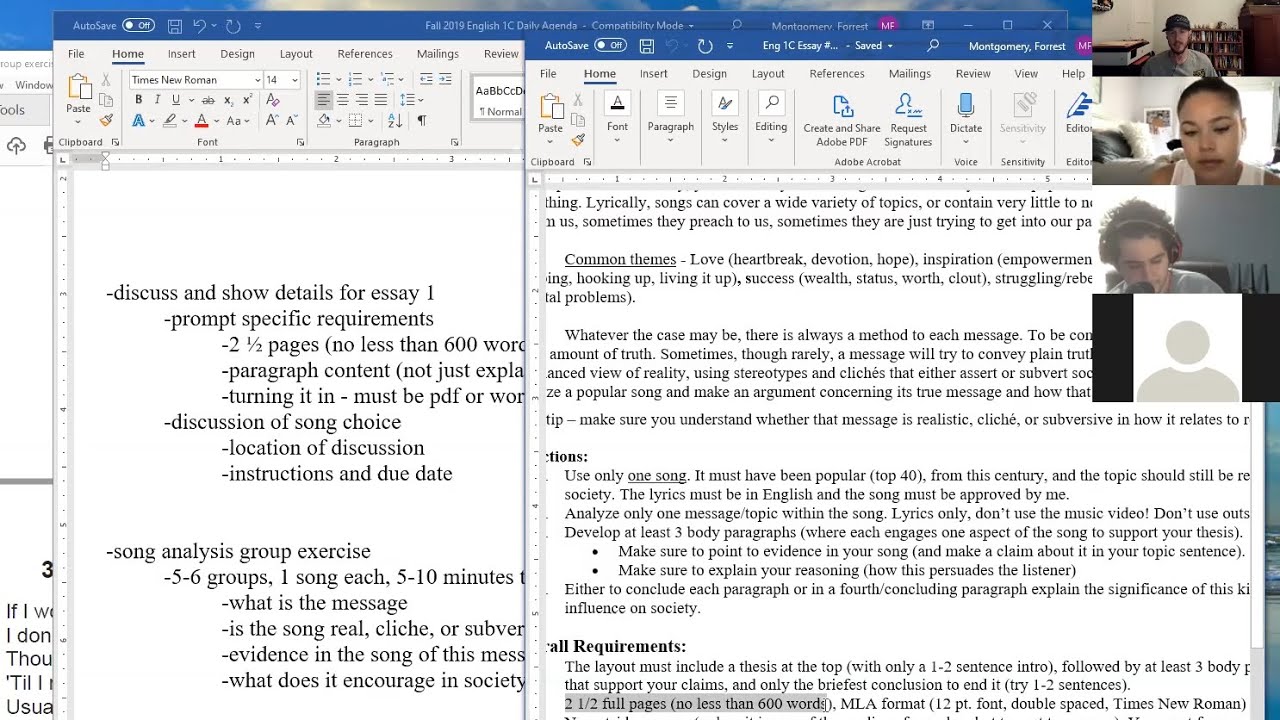Increase indent in Daily Agenda window
Image resolution: width=1280 pixels, height=720 pixels.
447,79
